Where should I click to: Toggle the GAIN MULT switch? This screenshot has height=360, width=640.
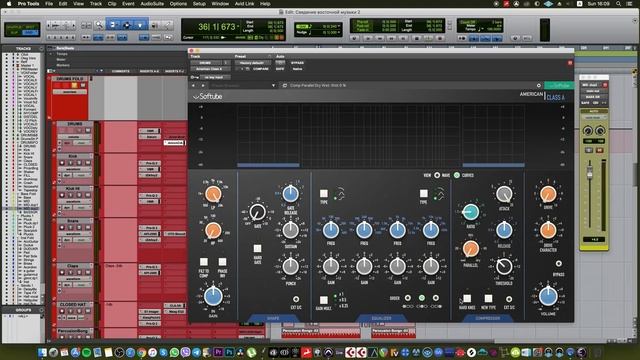pyautogui.click(x=324, y=300)
